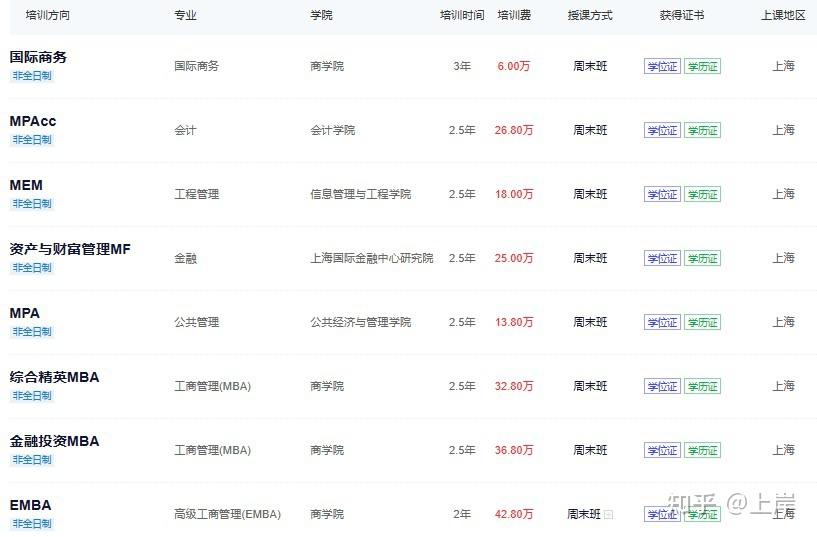Open the MPA program title
The image size is (817, 537).
click(24, 313)
